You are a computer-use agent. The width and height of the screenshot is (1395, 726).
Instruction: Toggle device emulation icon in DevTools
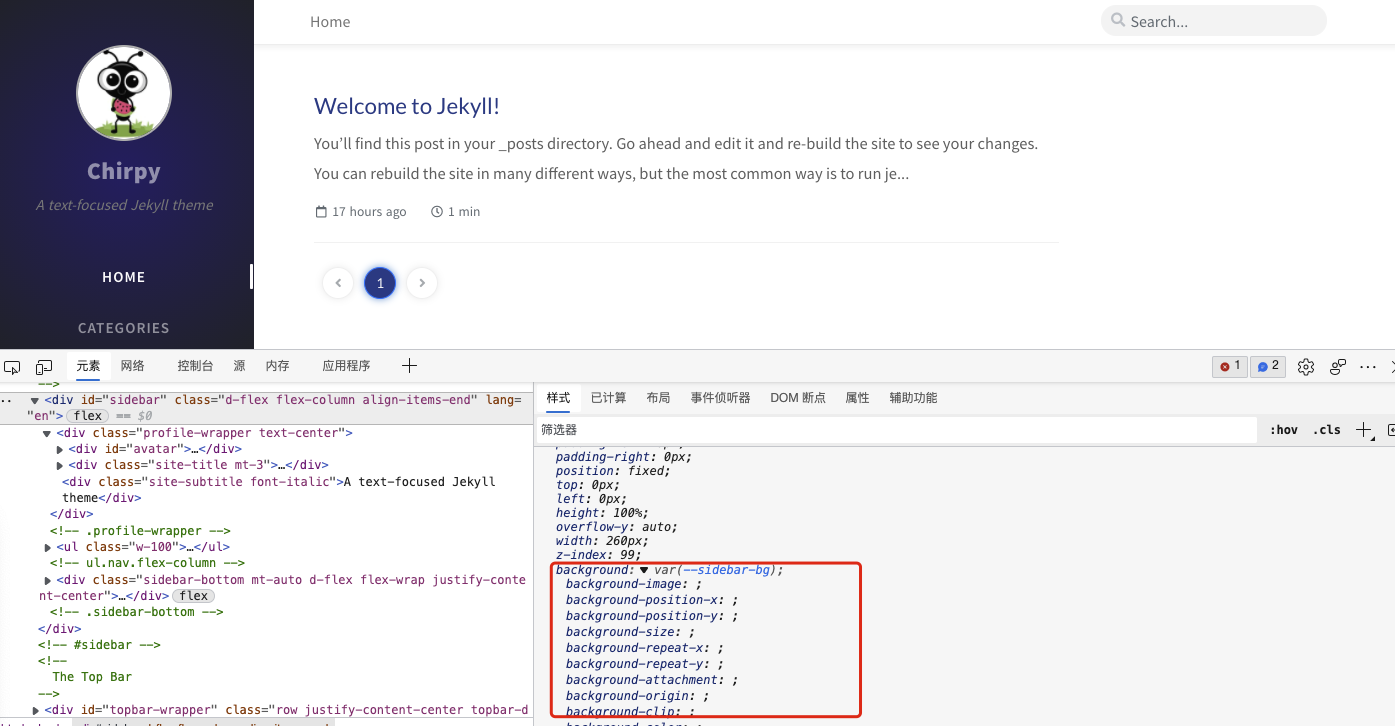[44, 367]
